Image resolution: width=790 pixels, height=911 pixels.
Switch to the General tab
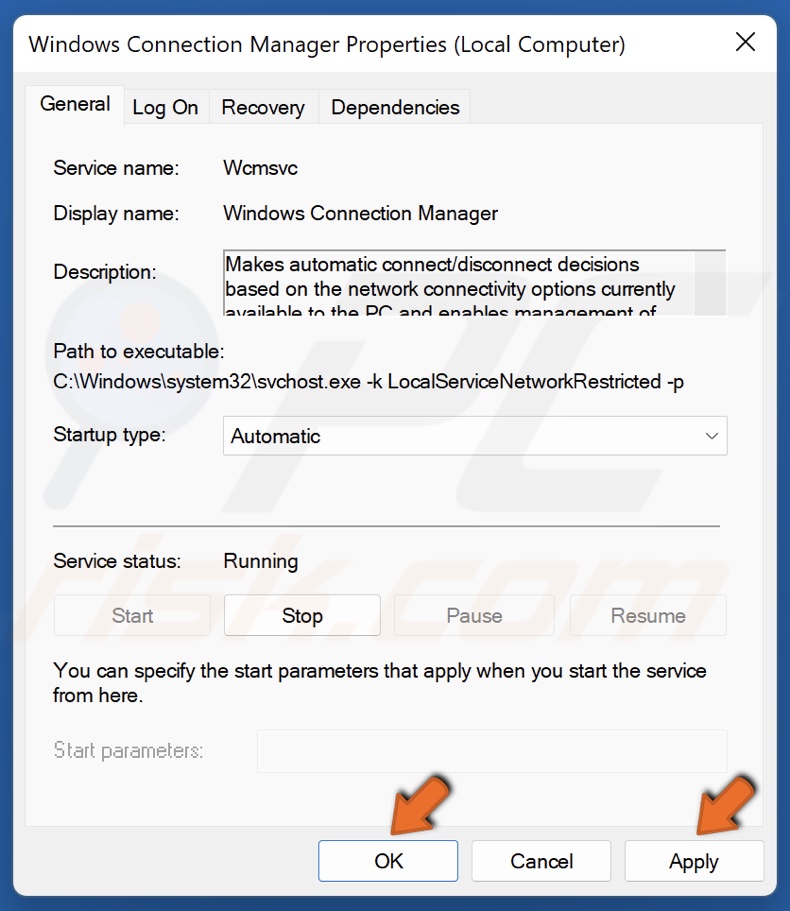coord(75,105)
